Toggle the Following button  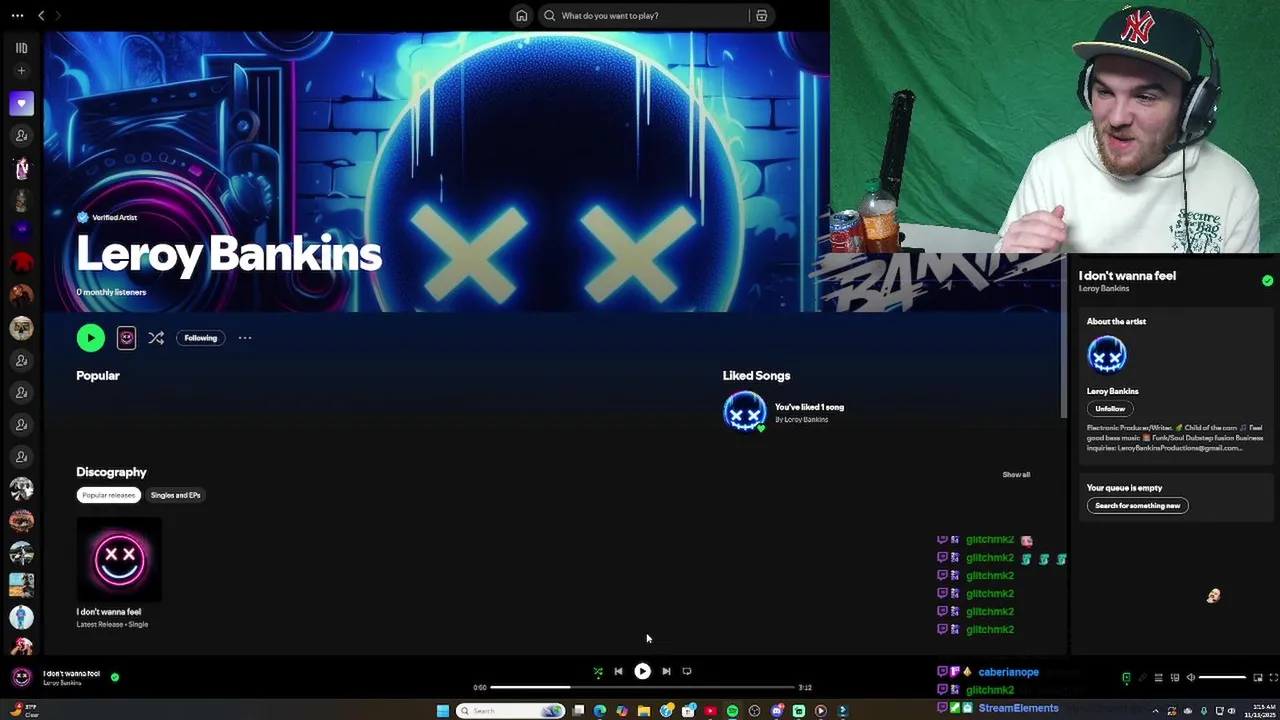coord(200,338)
